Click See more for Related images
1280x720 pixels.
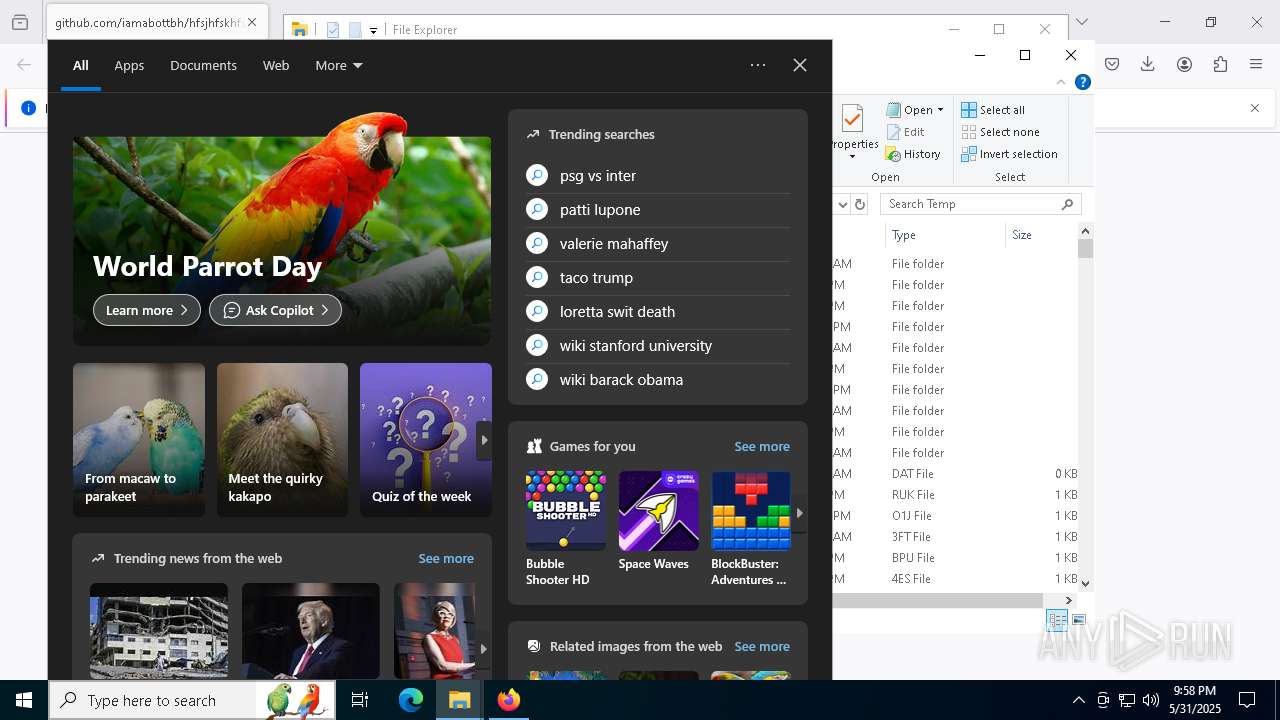762,646
